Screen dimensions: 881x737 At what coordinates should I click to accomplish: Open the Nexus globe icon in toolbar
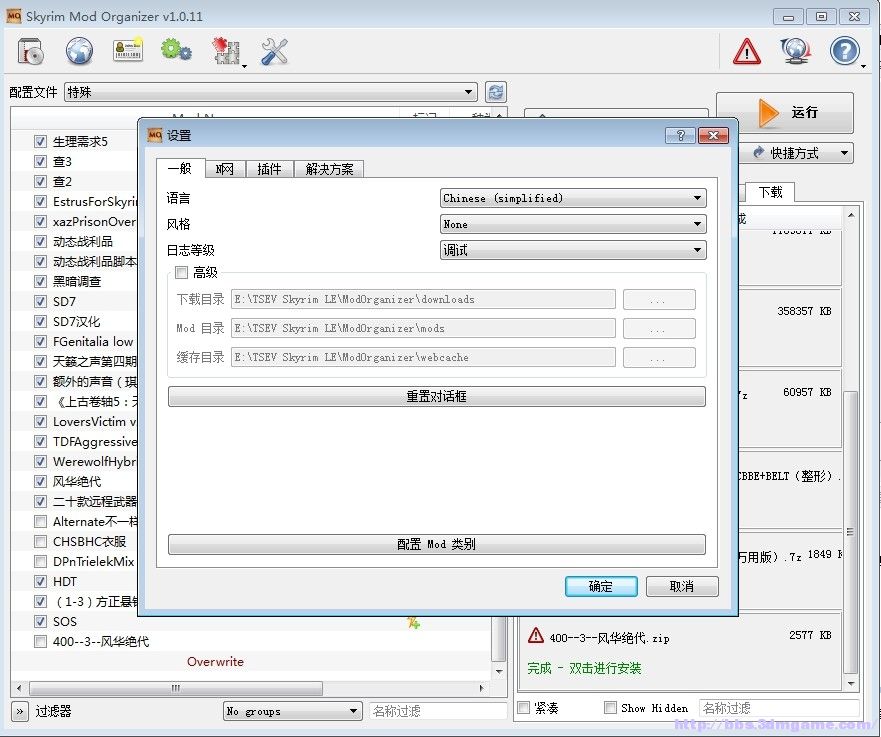click(x=79, y=51)
